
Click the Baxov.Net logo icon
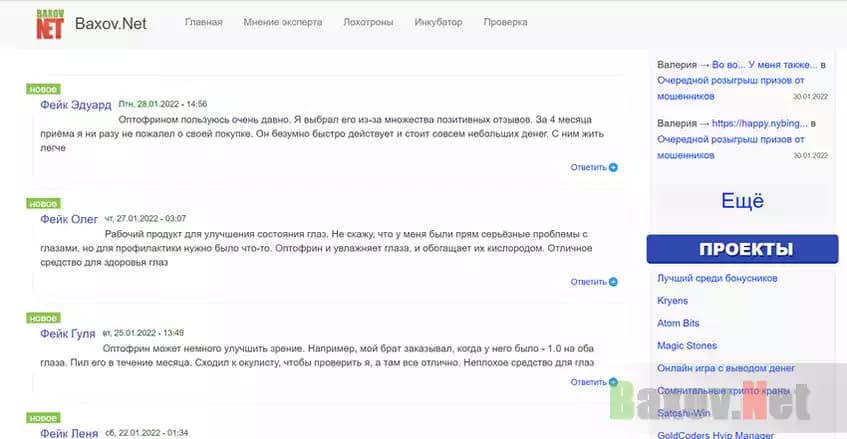51,24
